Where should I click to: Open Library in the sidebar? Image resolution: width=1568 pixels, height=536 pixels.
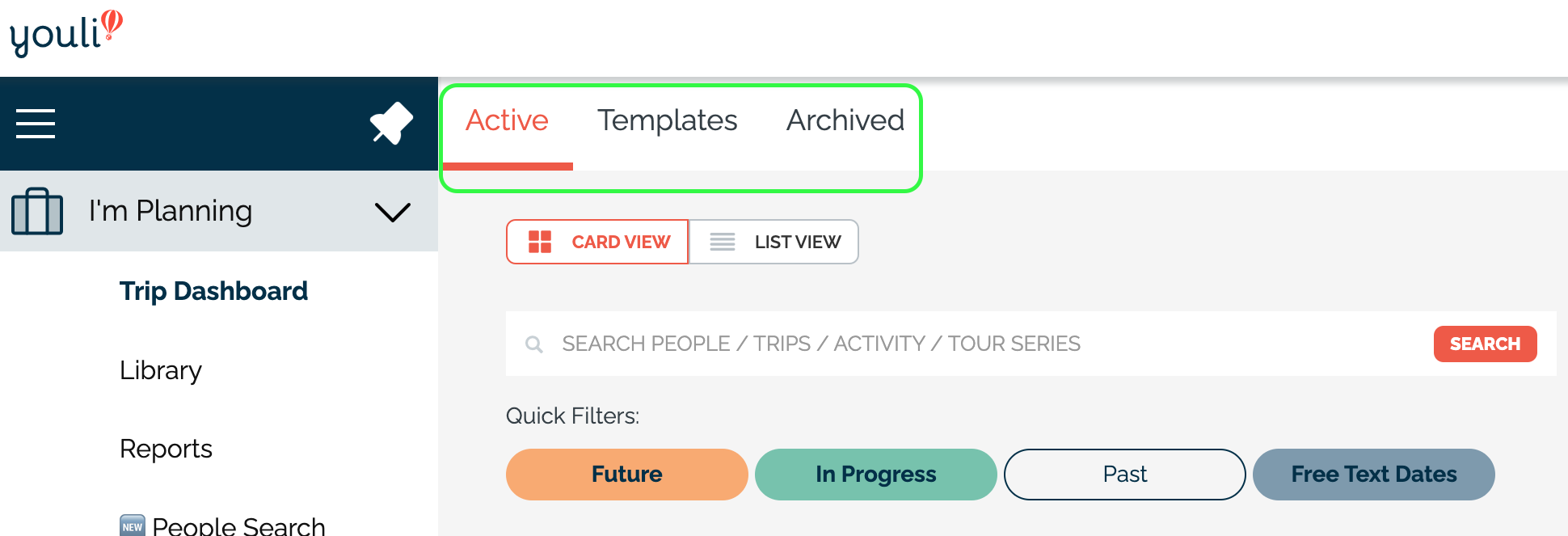[161, 370]
